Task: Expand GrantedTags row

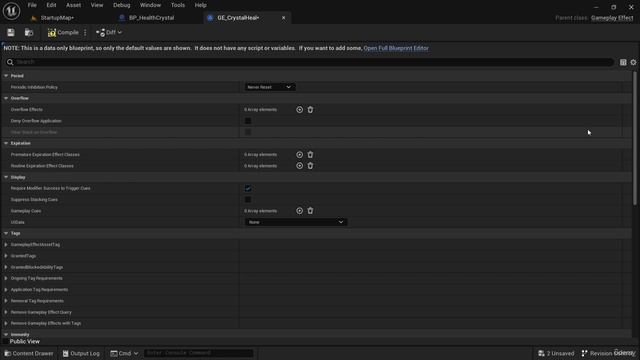Action: click(6, 256)
